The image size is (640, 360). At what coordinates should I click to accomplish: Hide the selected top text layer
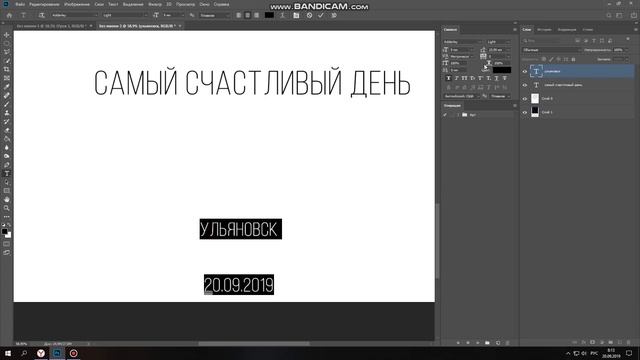[525, 71]
